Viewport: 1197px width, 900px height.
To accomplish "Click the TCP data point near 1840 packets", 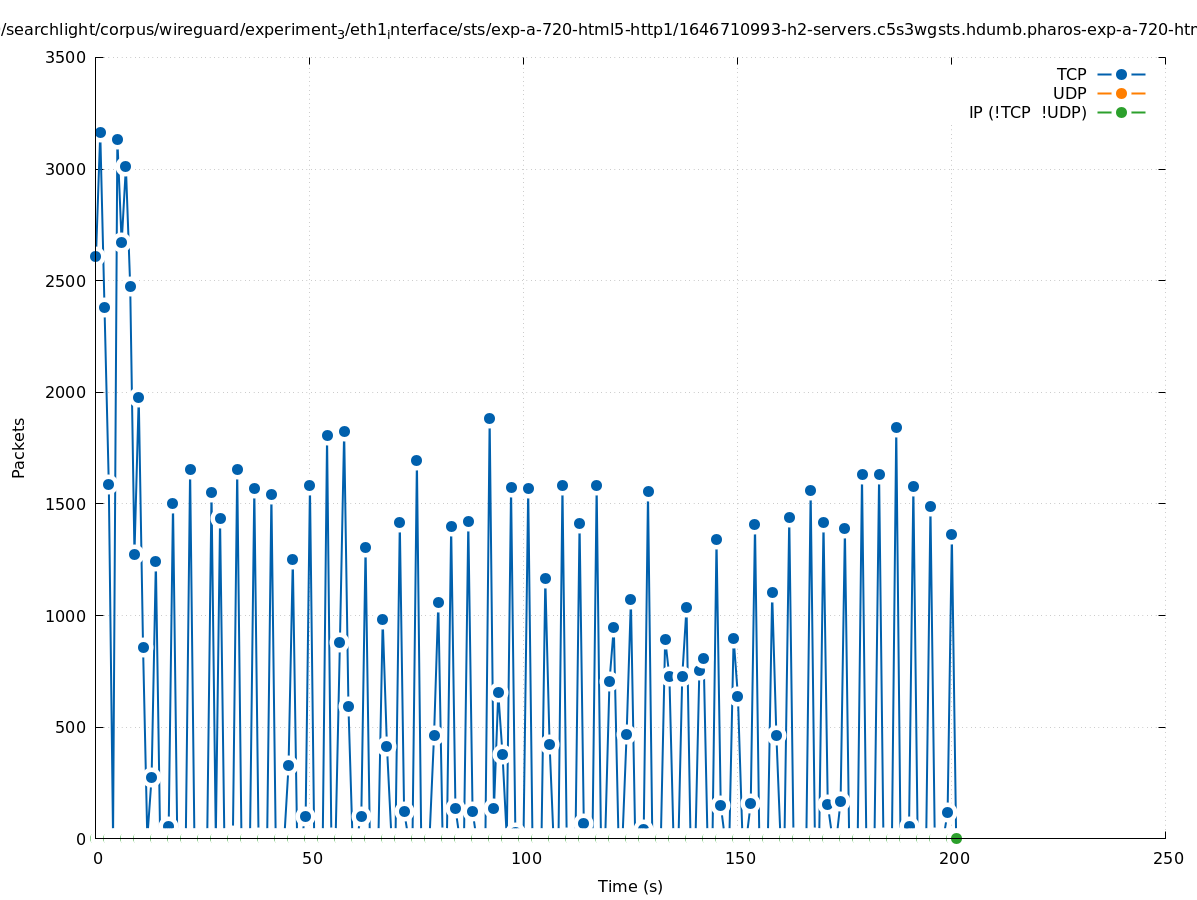I will 896,427.
